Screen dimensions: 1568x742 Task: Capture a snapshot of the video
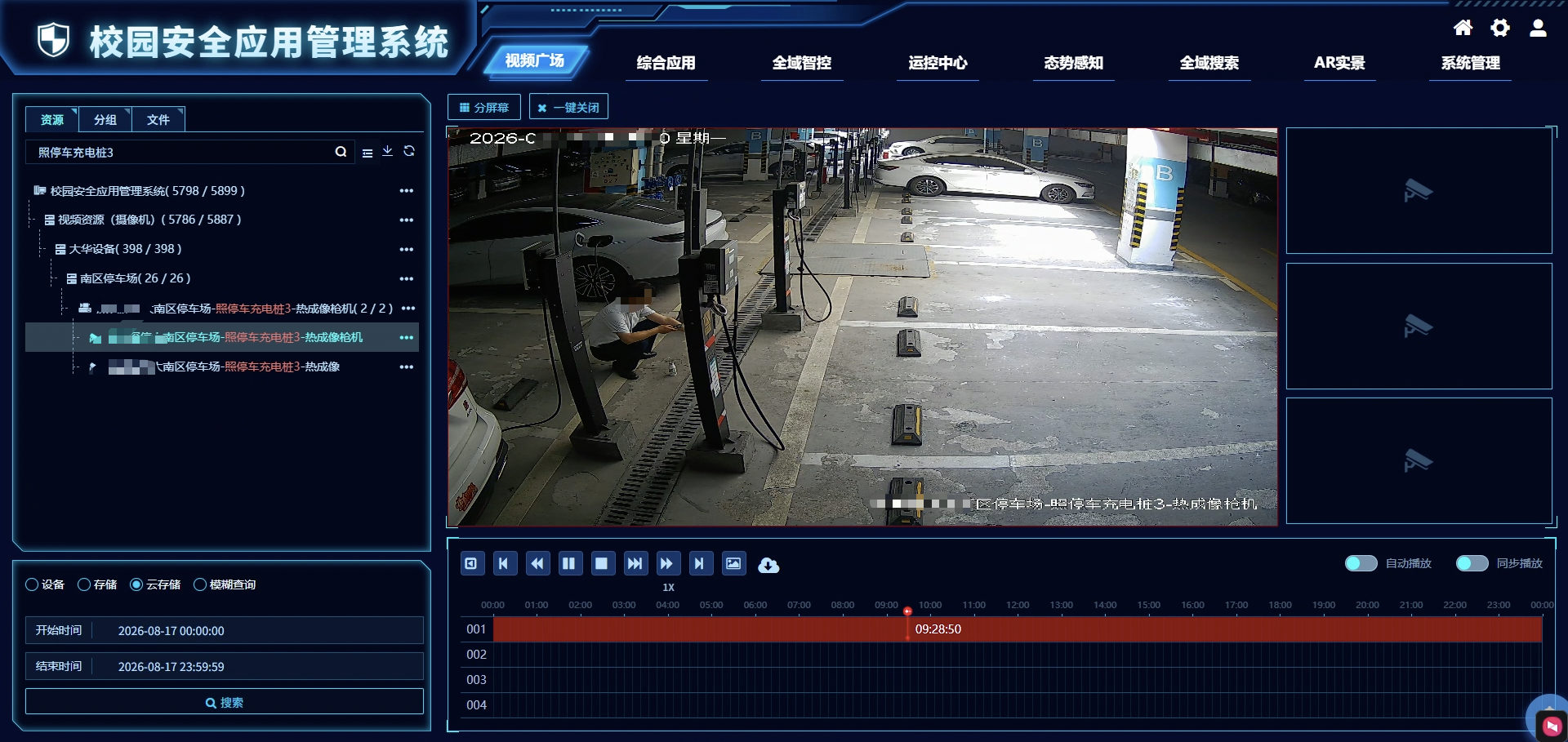[733, 563]
